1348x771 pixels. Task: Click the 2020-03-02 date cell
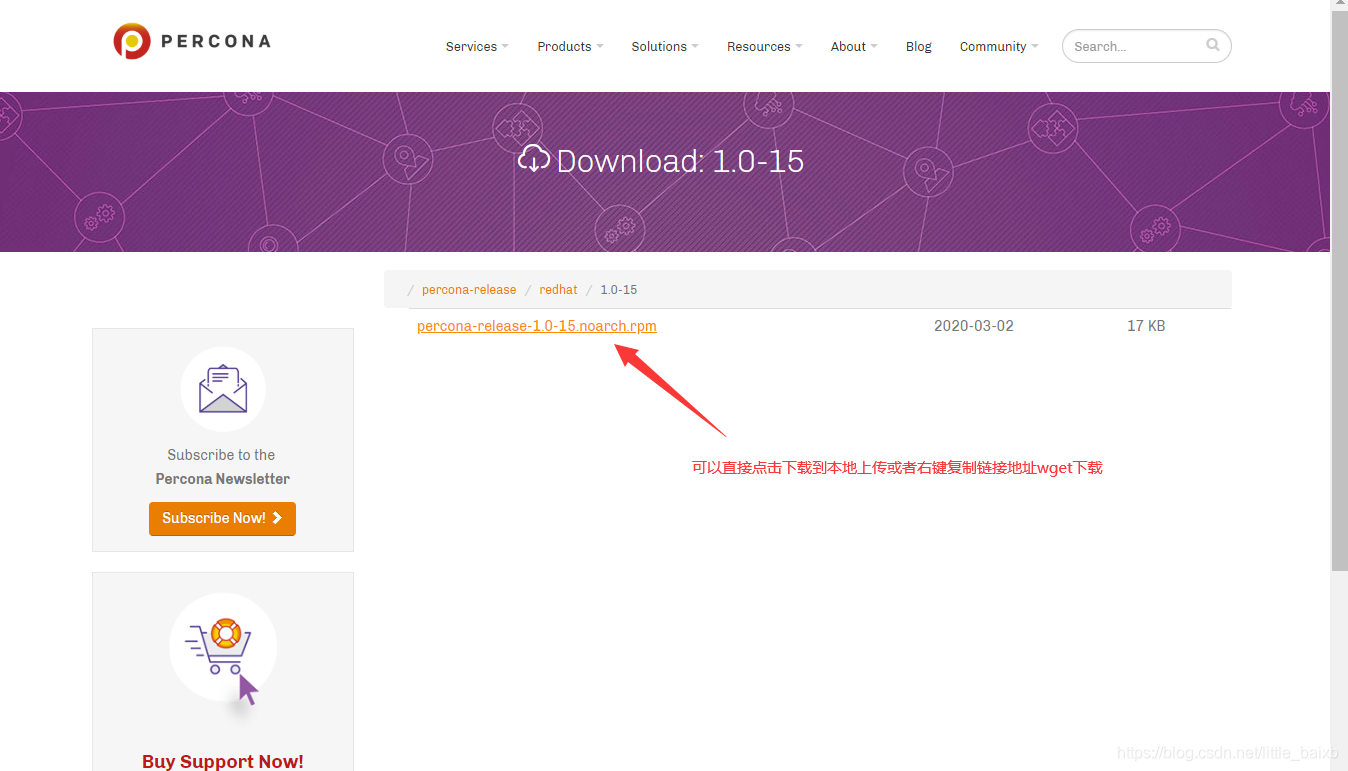pyautogui.click(x=974, y=326)
